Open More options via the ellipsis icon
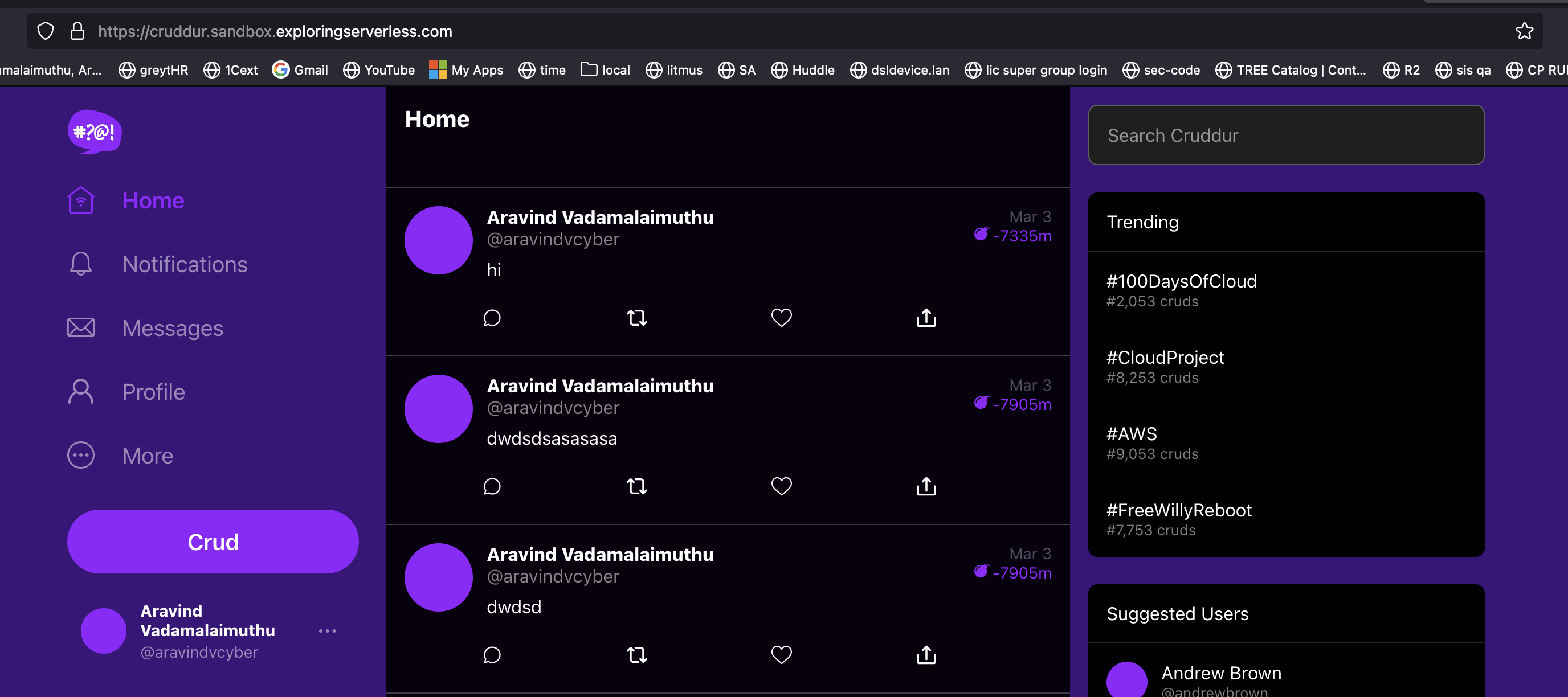The width and height of the screenshot is (1568, 697). click(80, 455)
